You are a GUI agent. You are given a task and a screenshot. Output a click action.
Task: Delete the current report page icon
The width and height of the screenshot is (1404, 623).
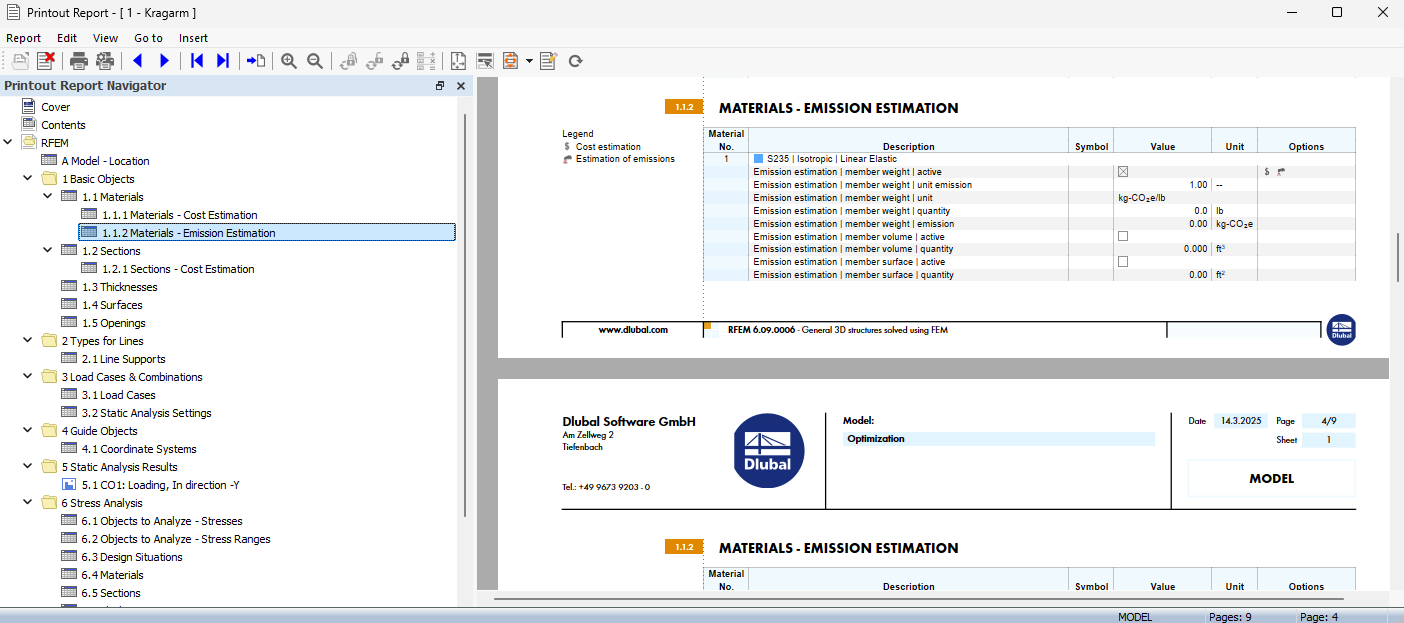45,61
